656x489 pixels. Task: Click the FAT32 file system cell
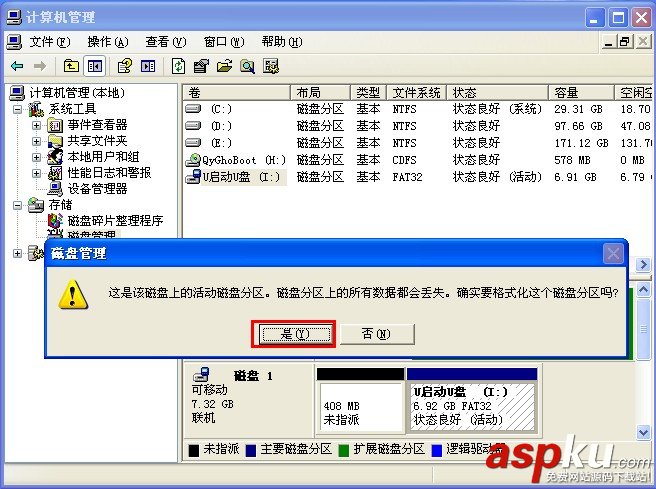point(407,177)
